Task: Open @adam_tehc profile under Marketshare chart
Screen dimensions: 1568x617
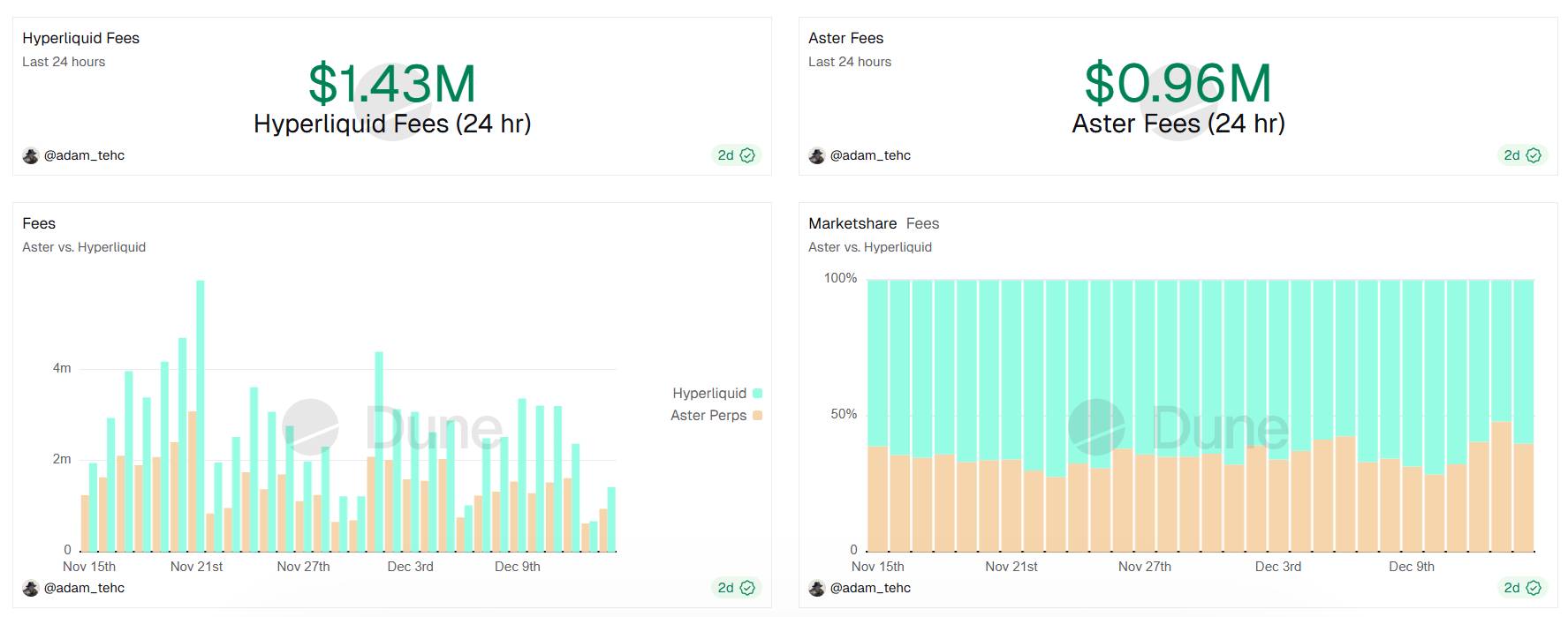Action: click(870, 588)
